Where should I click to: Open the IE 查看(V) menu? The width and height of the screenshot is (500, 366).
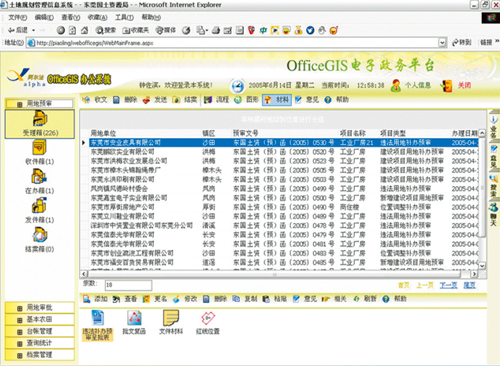tap(71, 17)
